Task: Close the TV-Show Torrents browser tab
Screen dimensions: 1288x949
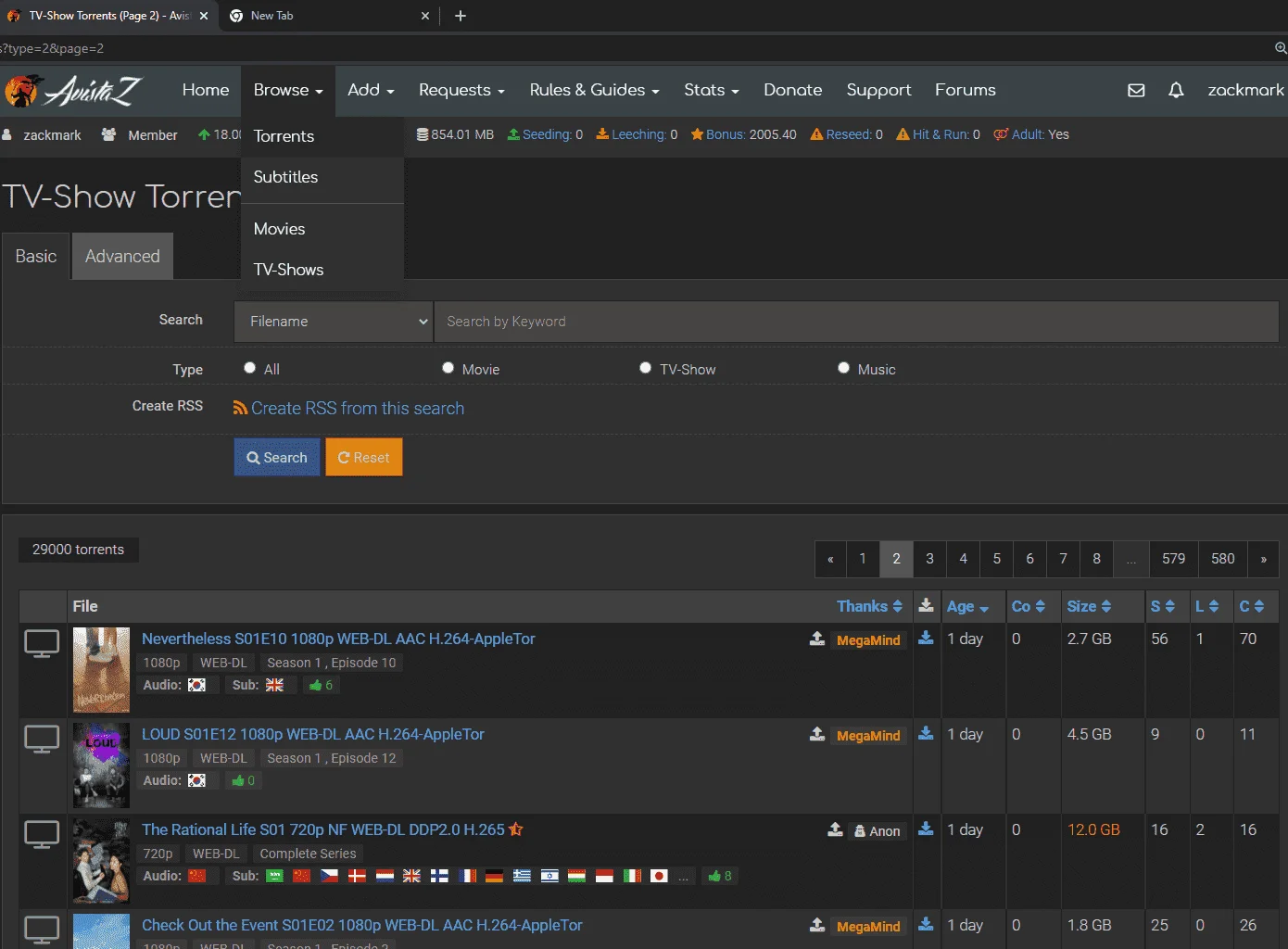Action: (204, 16)
